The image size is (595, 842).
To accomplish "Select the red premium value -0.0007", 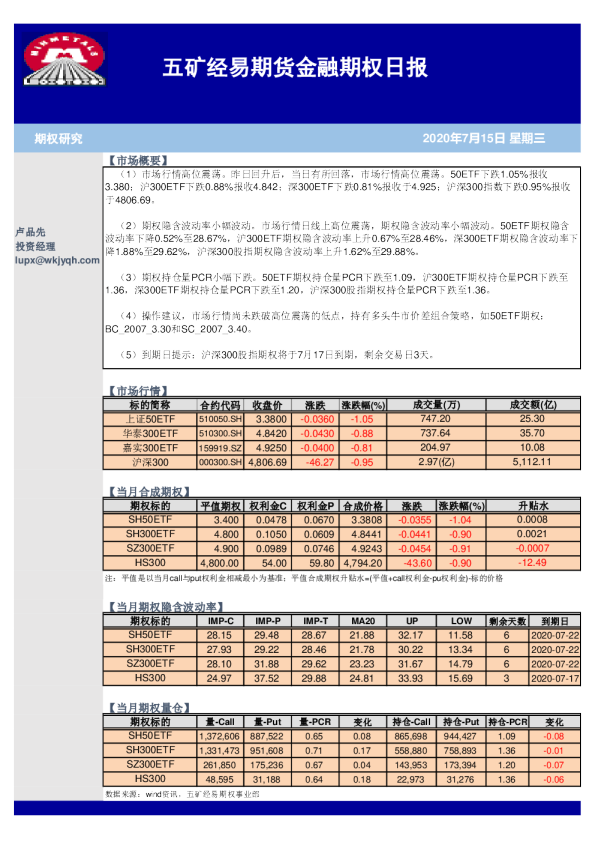I will pyautogui.click(x=532, y=548).
